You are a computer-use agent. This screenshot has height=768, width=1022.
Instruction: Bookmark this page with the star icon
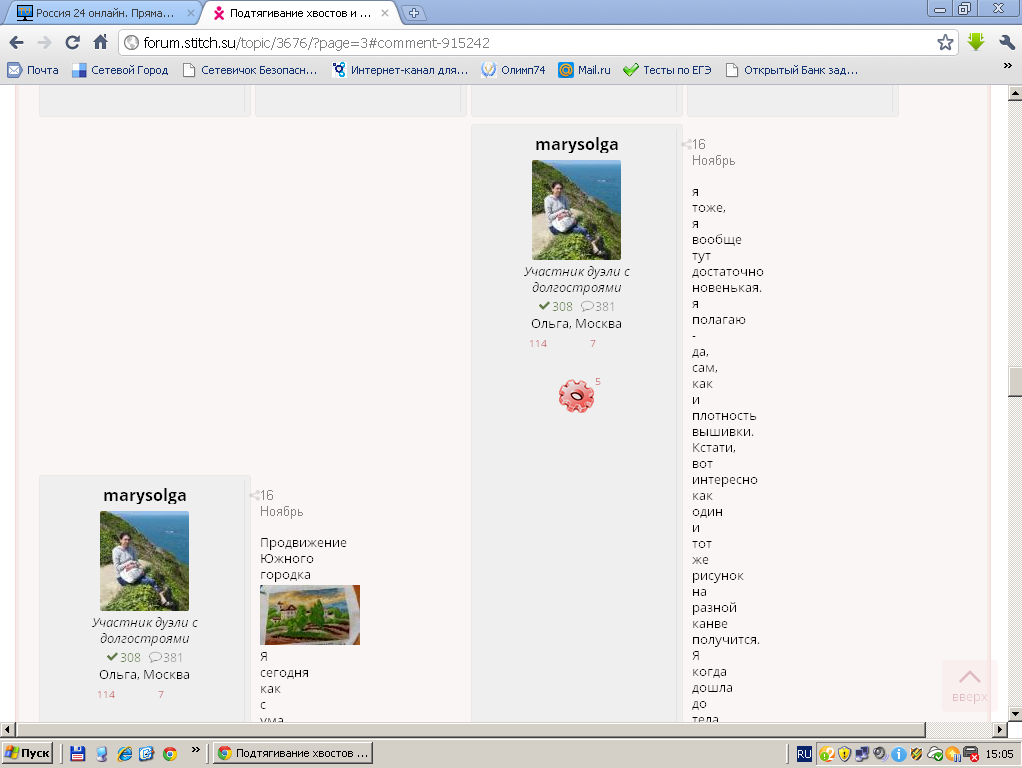[x=945, y=43]
